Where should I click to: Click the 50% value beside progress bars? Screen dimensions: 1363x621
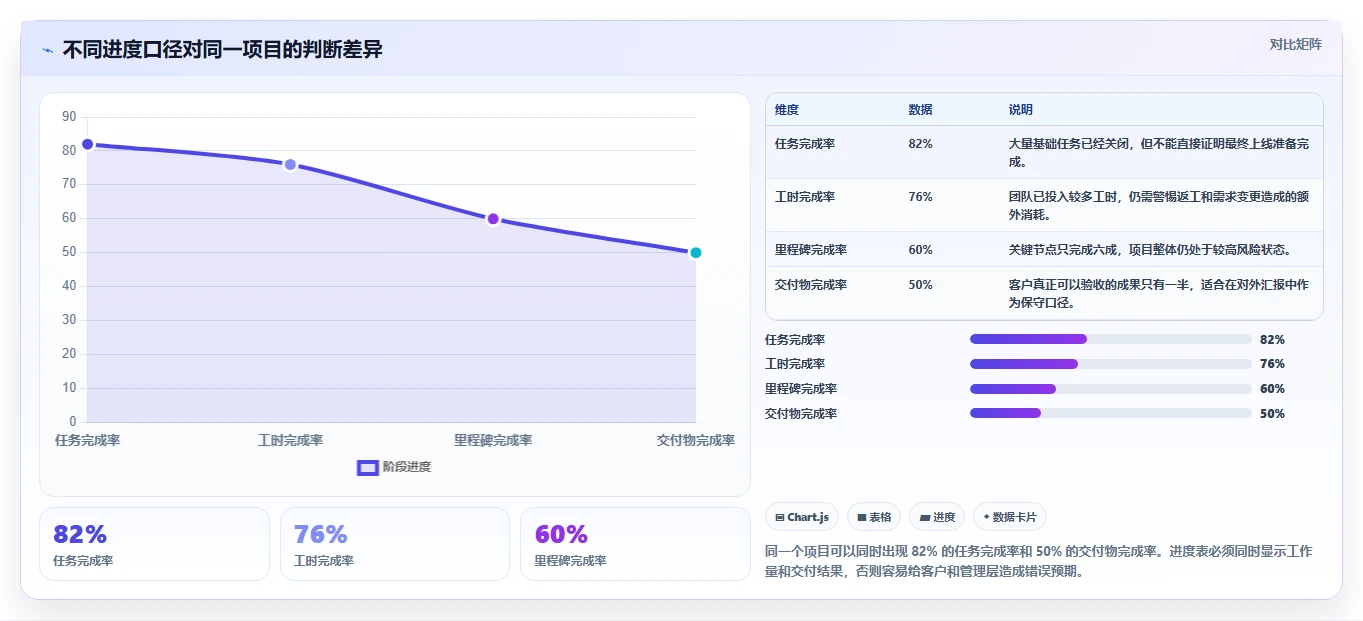pos(1272,413)
